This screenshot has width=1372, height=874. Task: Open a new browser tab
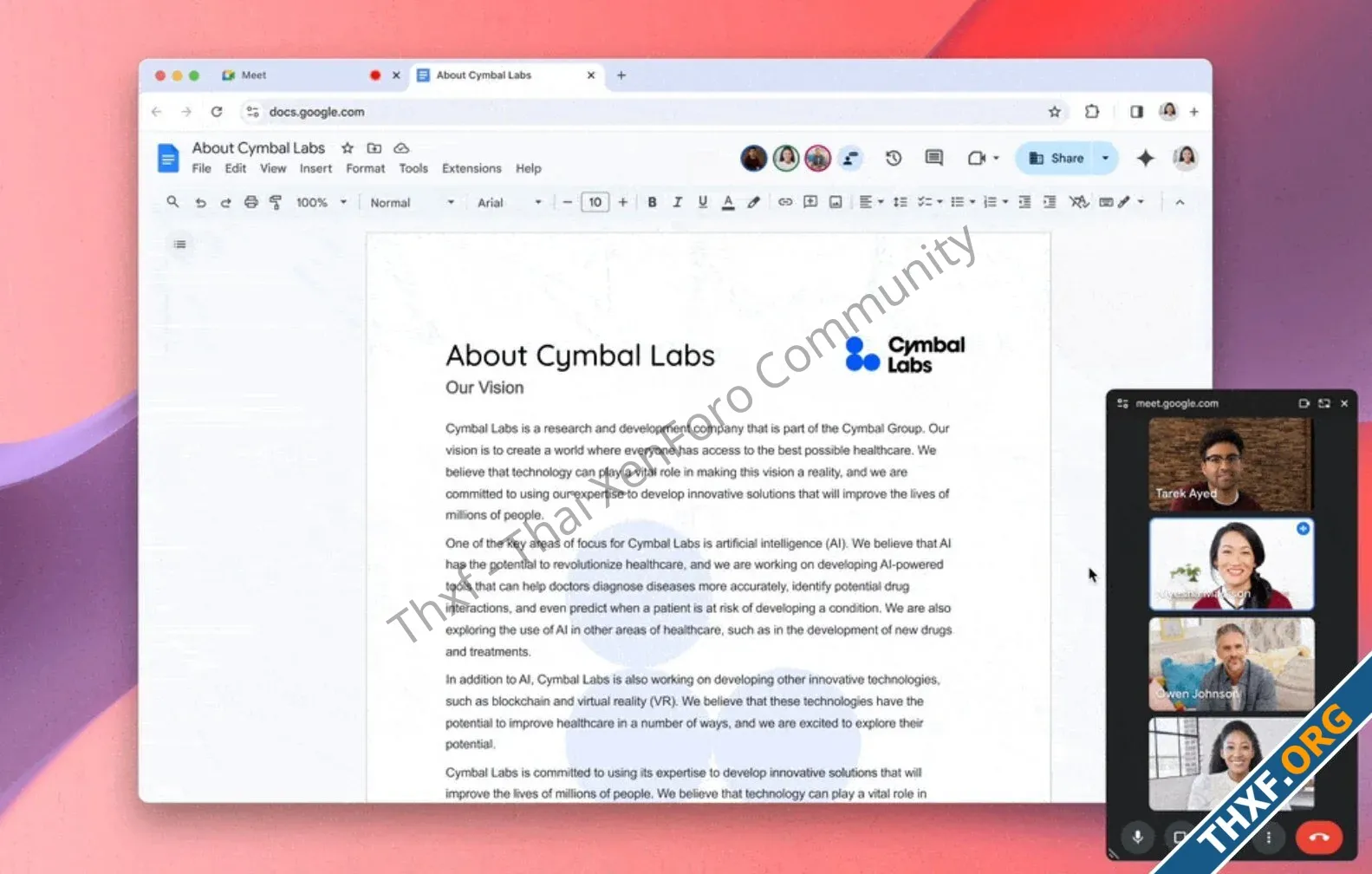[x=621, y=75]
